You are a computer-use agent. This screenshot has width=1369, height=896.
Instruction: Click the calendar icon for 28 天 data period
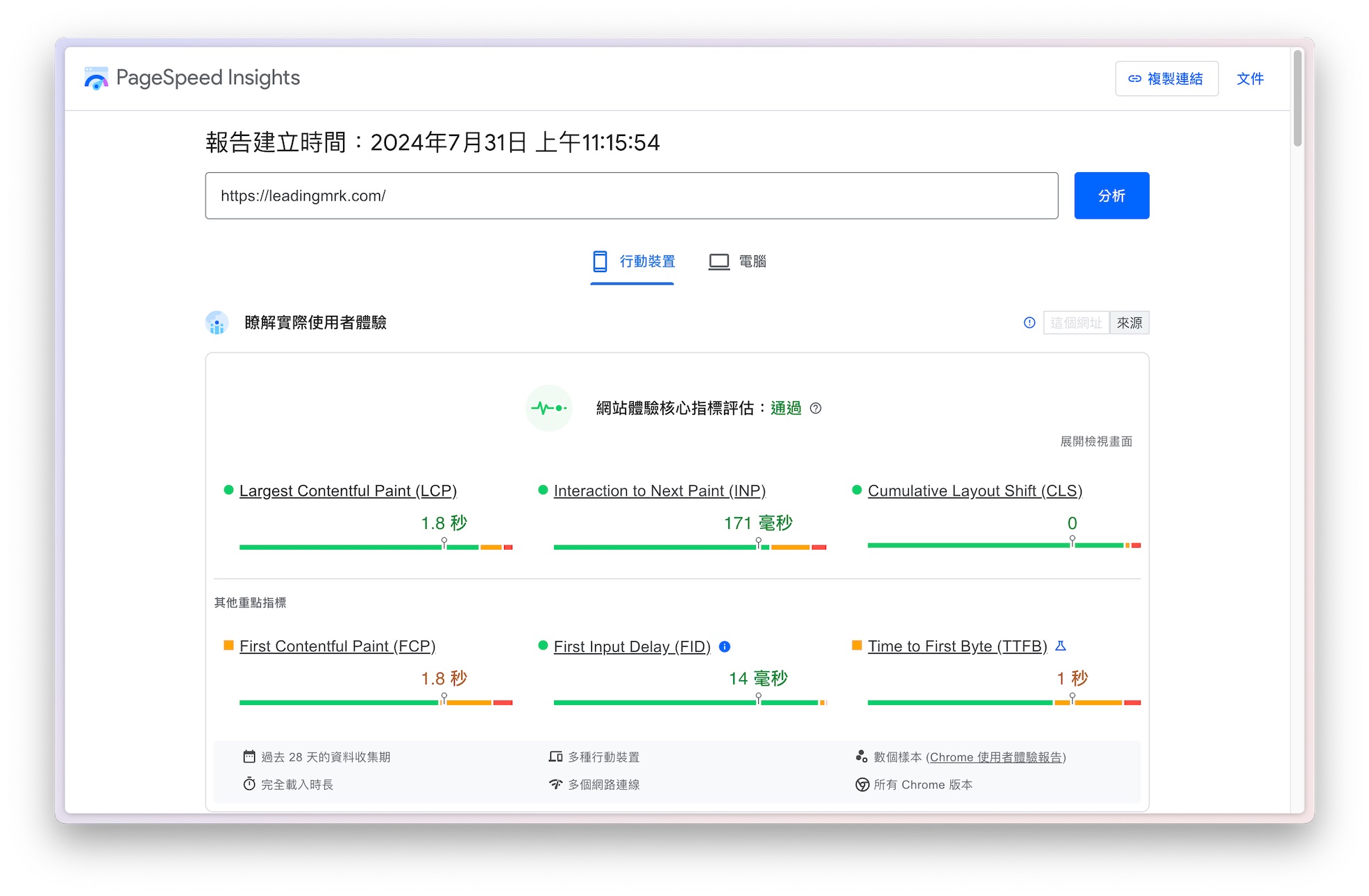[x=249, y=756]
